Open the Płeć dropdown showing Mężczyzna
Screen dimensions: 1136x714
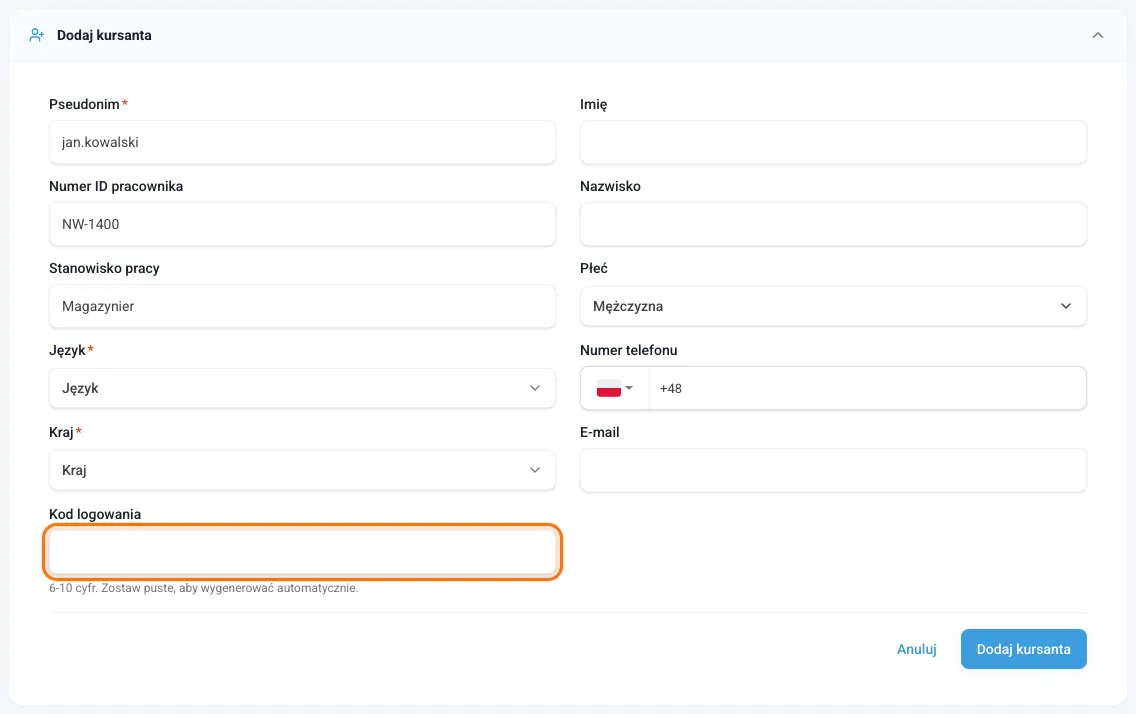[833, 306]
